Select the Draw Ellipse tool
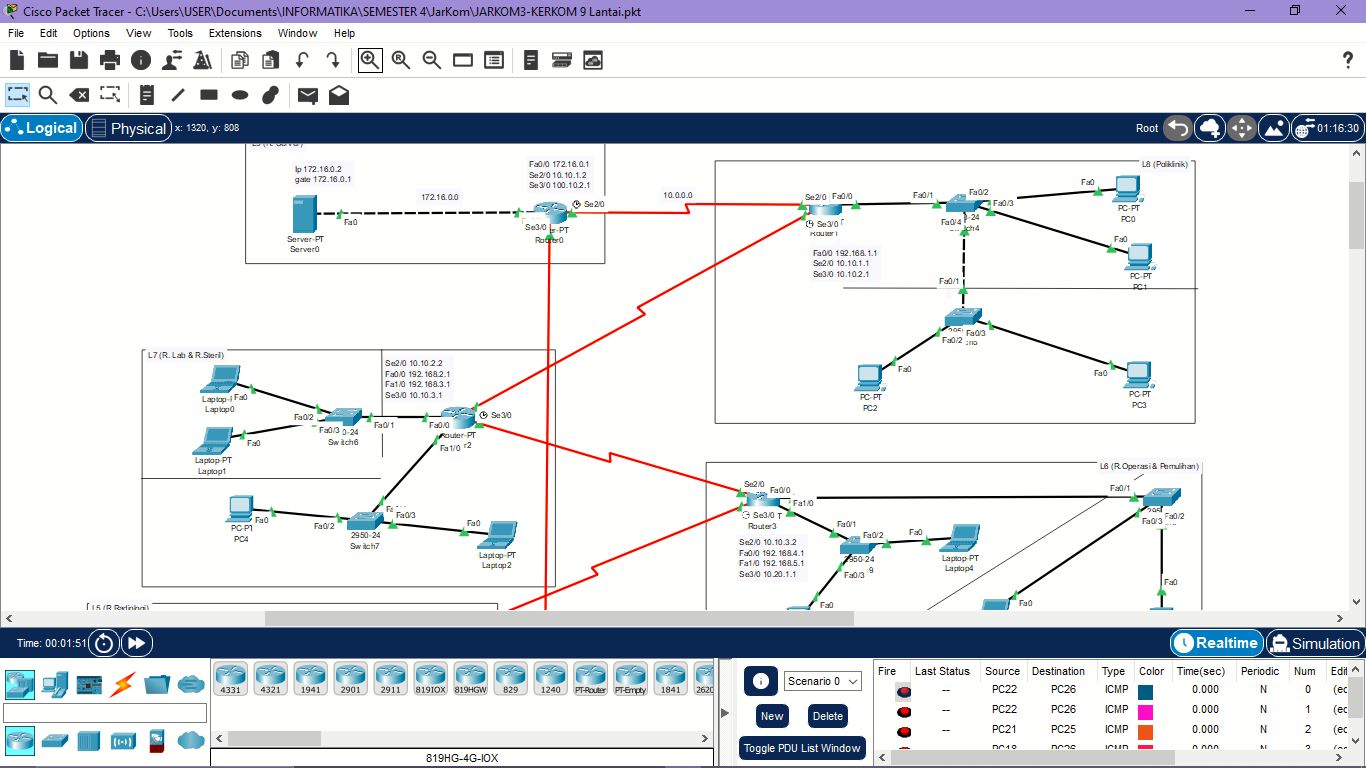The image size is (1366, 768). tap(240, 95)
